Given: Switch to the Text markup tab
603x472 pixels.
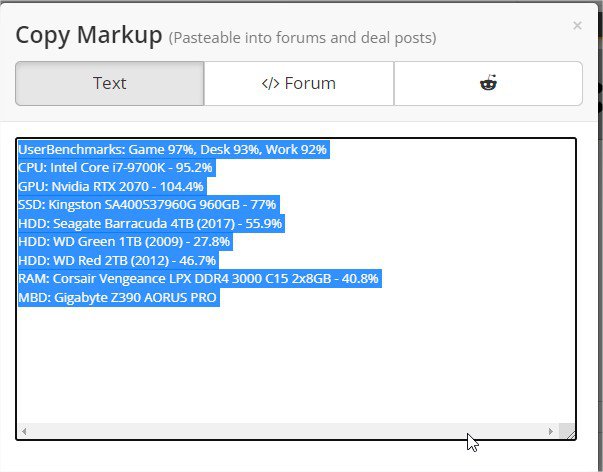Looking at the screenshot, I should point(110,83).
